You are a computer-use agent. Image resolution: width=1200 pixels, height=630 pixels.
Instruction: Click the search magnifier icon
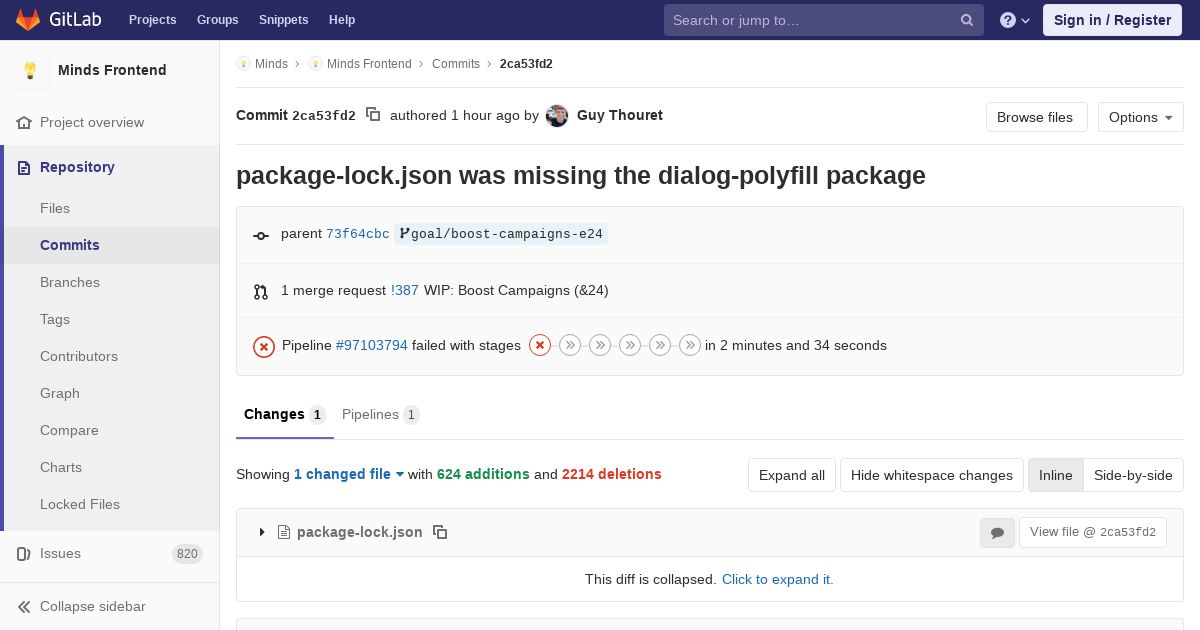[967, 20]
